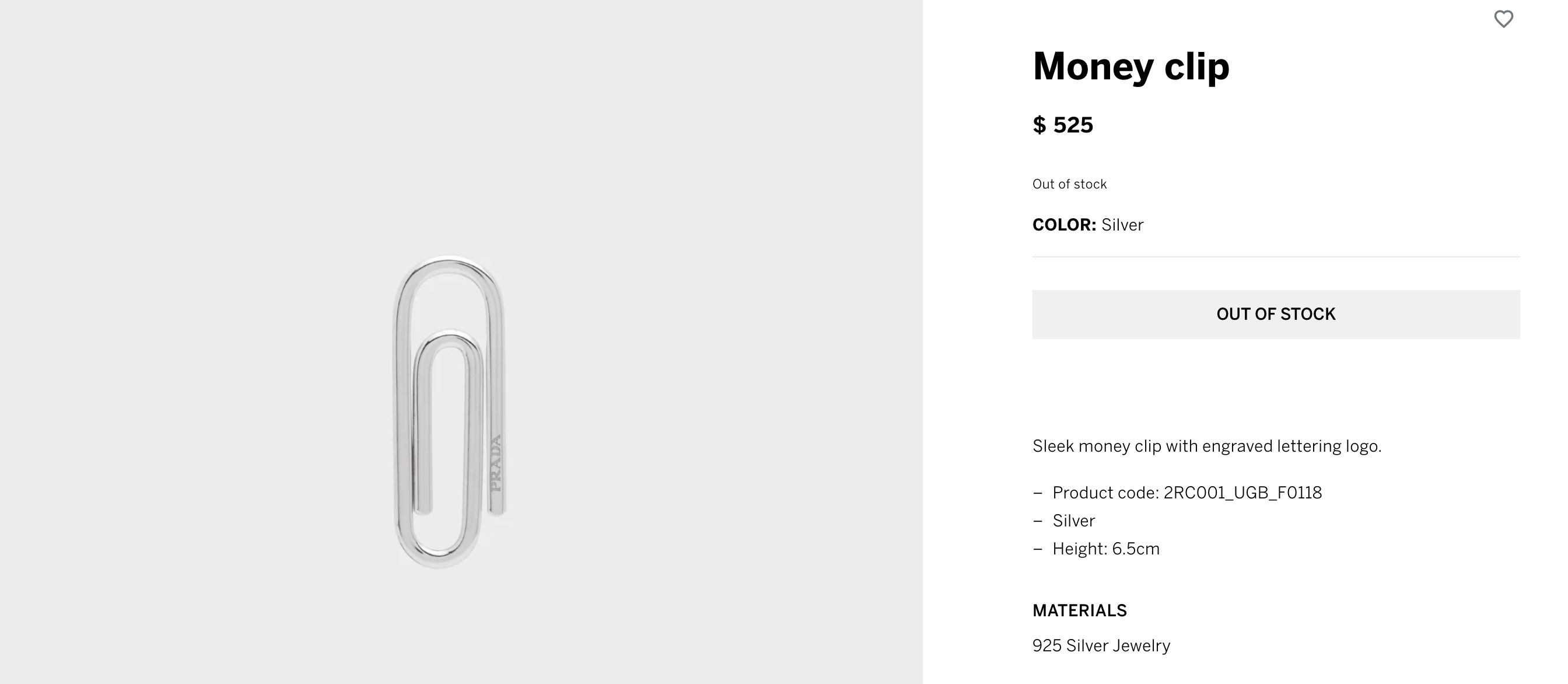Click the OUT OF STOCK button
This screenshot has height=684, width=1568.
(1276, 315)
